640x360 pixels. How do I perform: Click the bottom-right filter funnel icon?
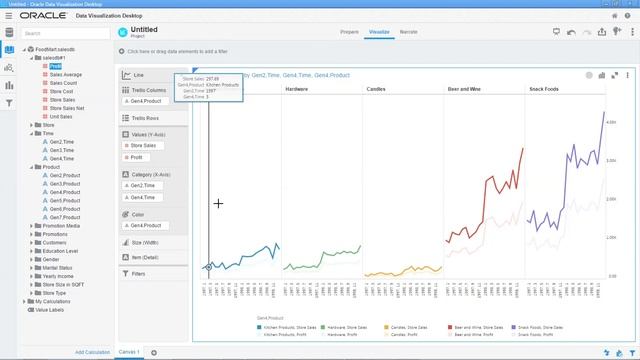point(632,353)
